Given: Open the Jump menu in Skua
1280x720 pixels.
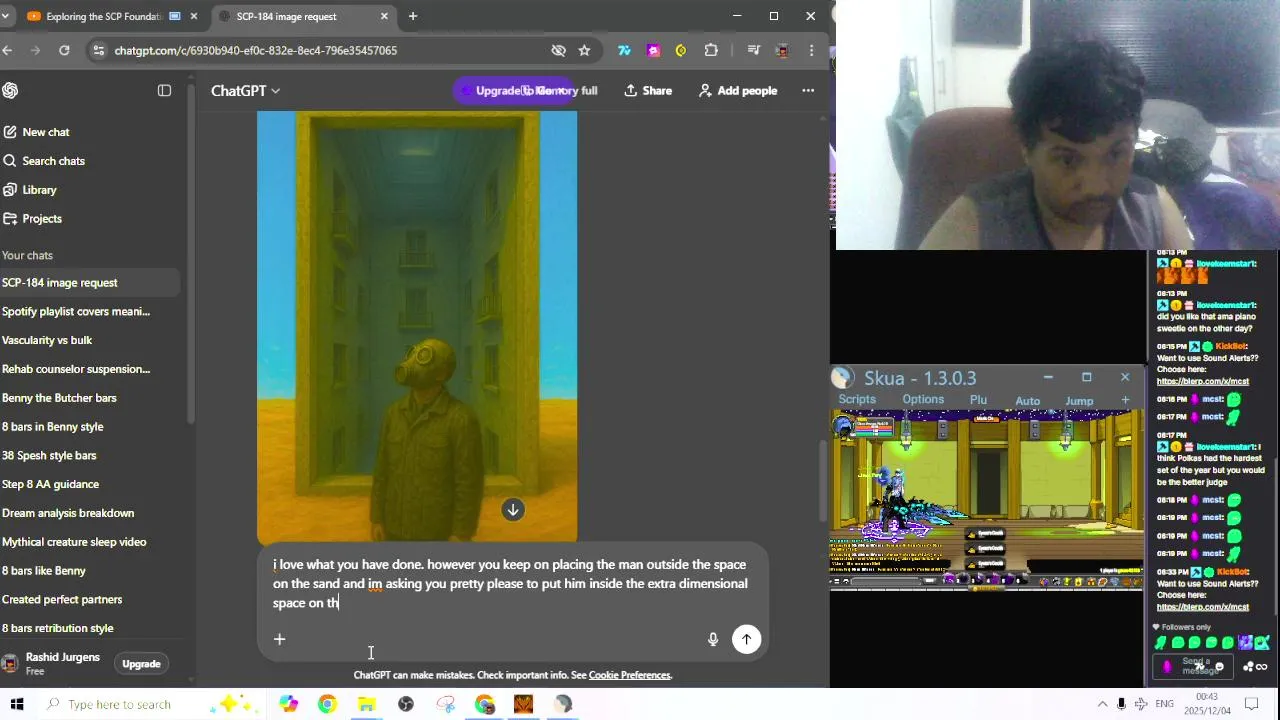Looking at the screenshot, I should coord(1079,400).
